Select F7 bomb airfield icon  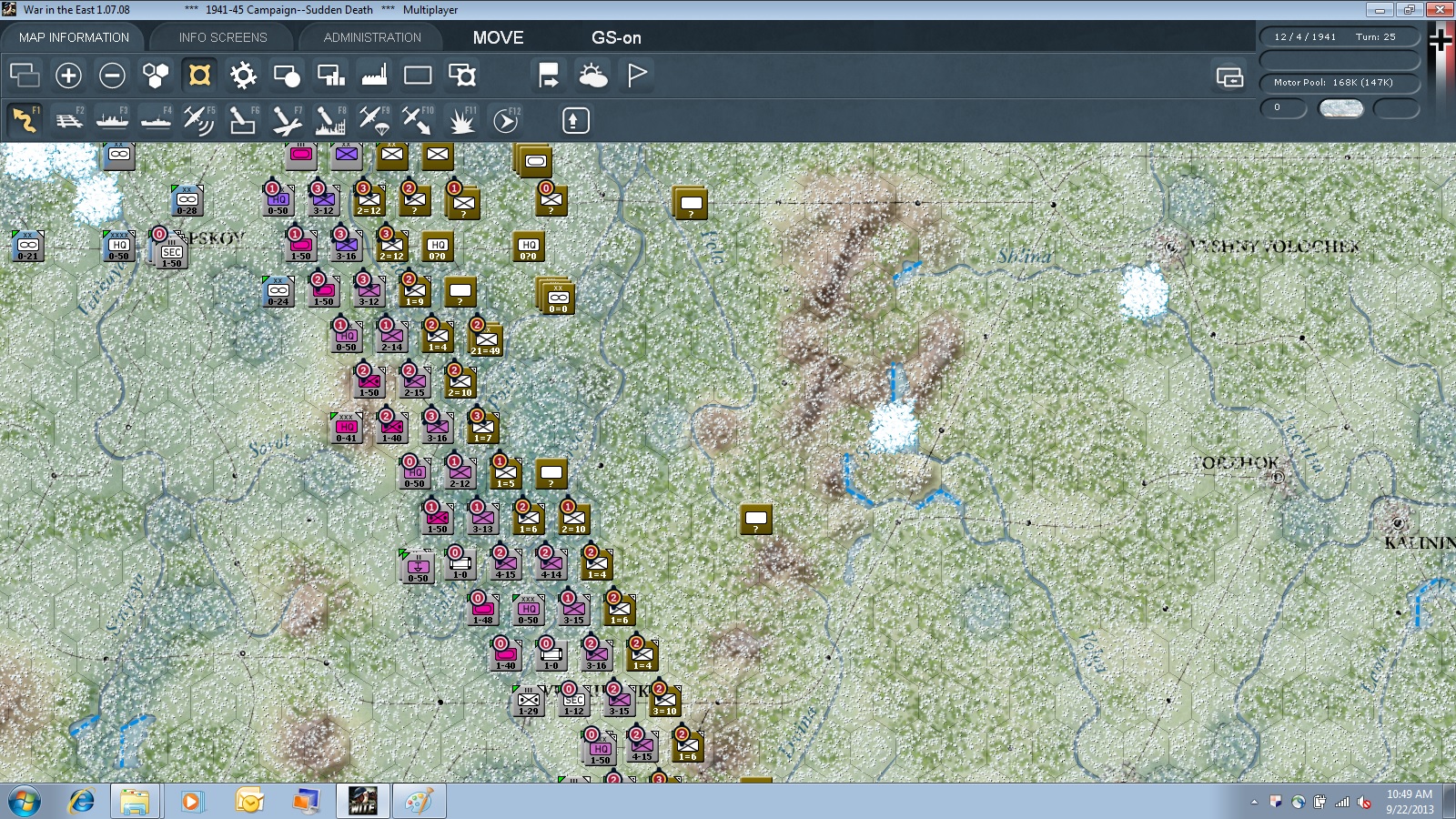point(287,120)
